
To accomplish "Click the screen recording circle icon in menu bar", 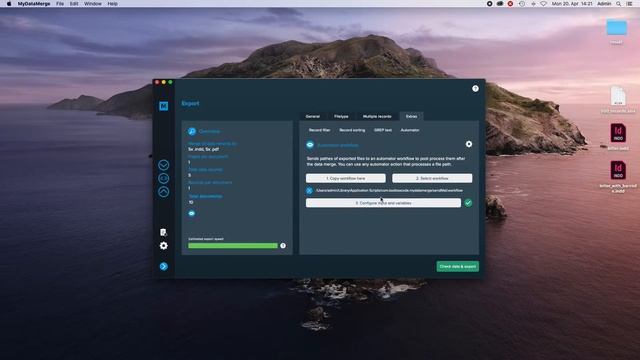I will click(489, 4).
